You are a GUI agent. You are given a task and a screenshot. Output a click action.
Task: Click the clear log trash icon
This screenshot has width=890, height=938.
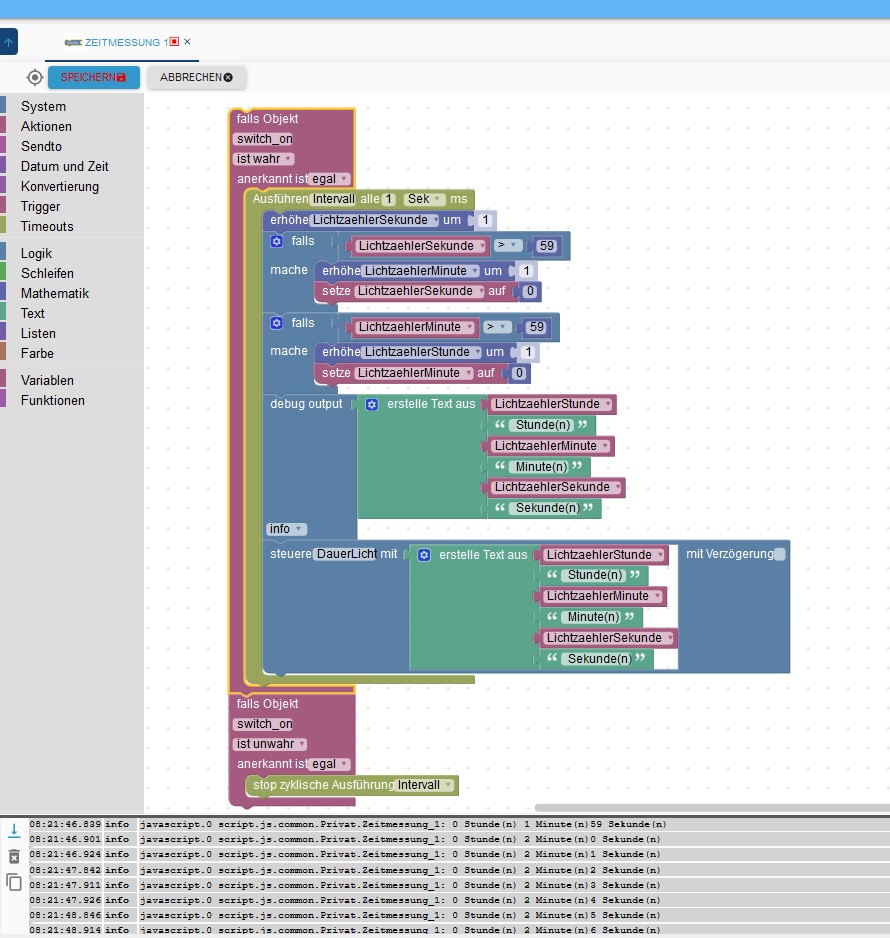(14, 857)
